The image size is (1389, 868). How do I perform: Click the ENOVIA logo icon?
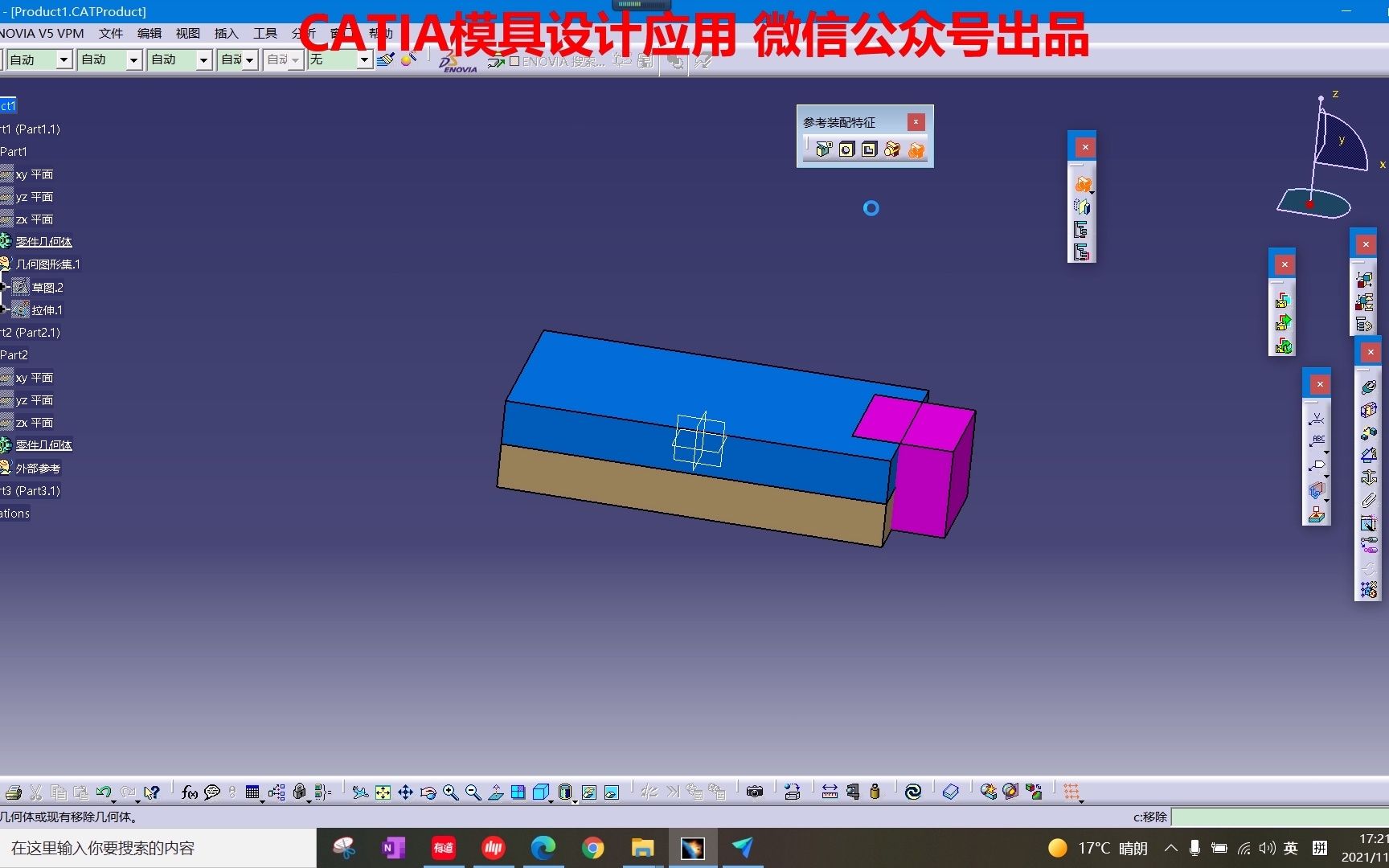459,63
